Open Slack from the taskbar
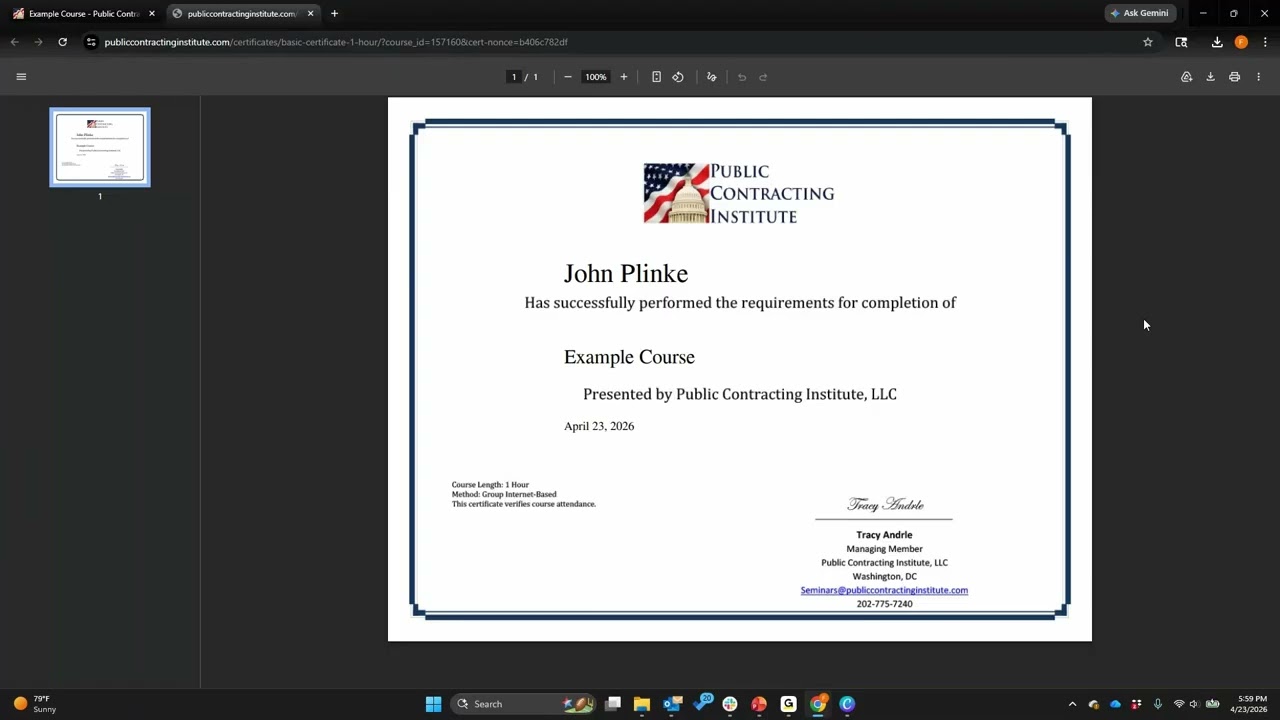1280x720 pixels. tap(730, 704)
